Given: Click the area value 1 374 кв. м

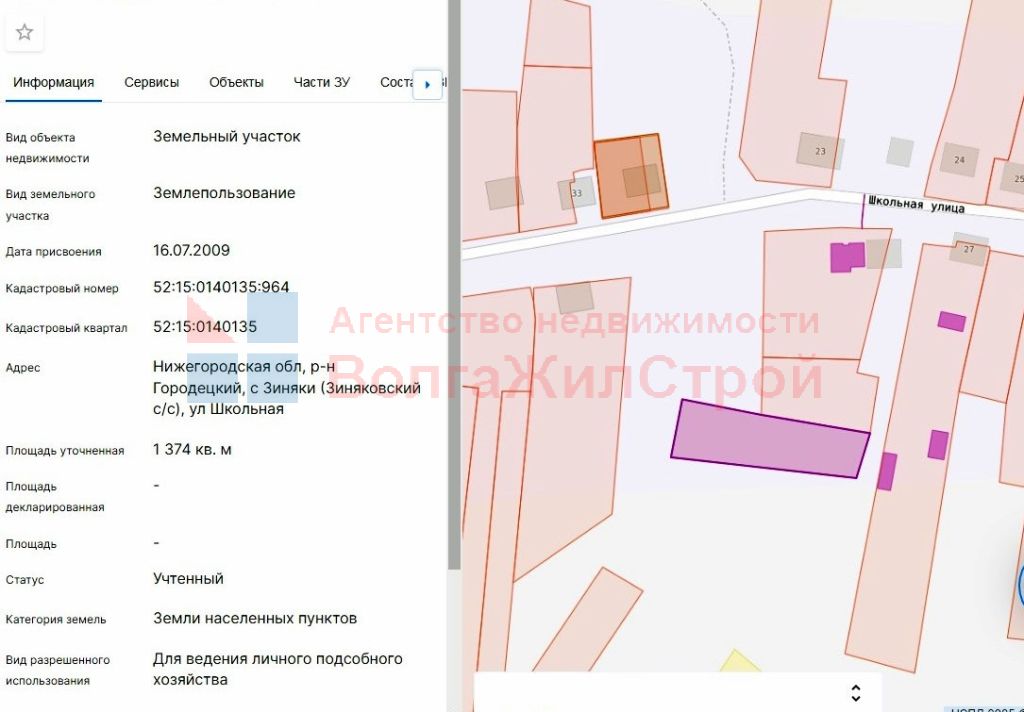Looking at the screenshot, I should tap(192, 449).
